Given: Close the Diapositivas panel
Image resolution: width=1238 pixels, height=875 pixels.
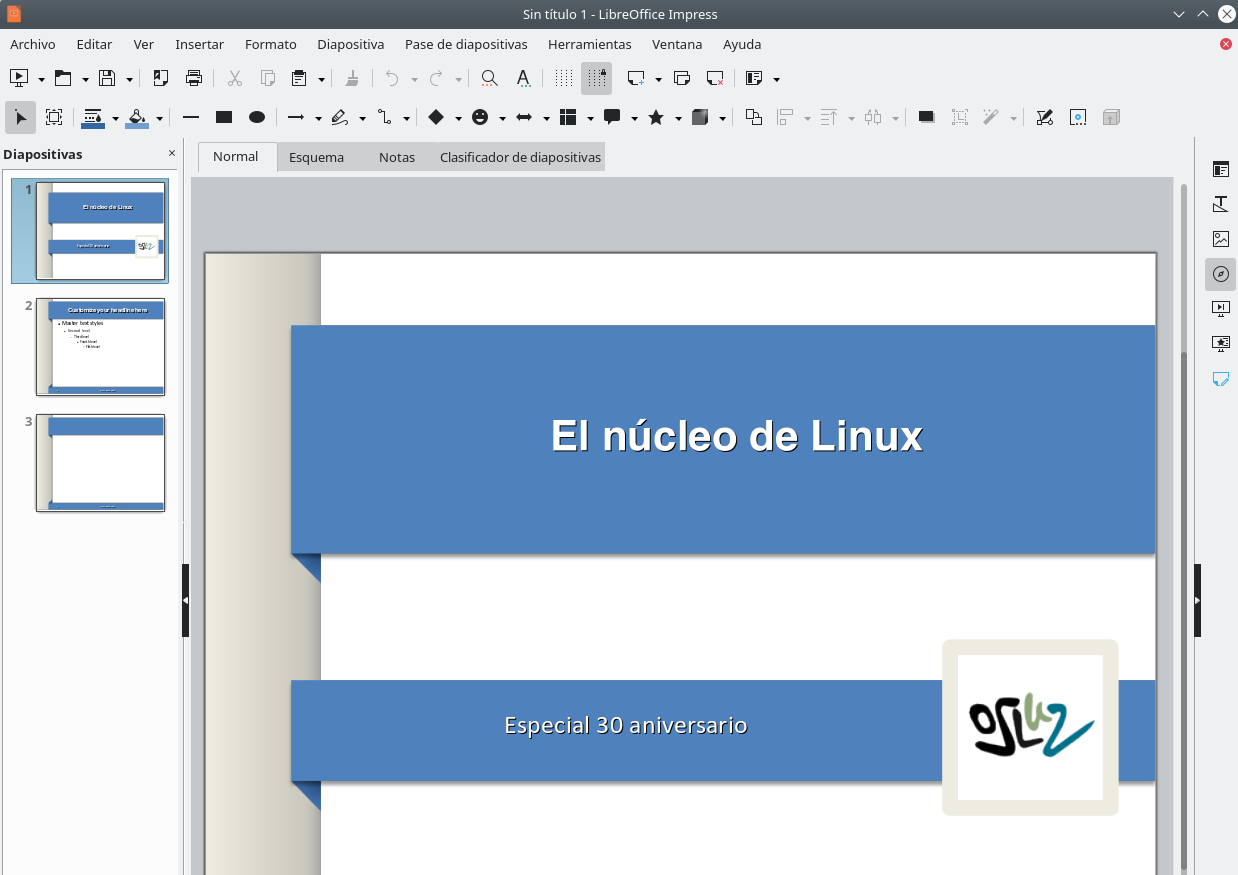Looking at the screenshot, I should 172,153.
